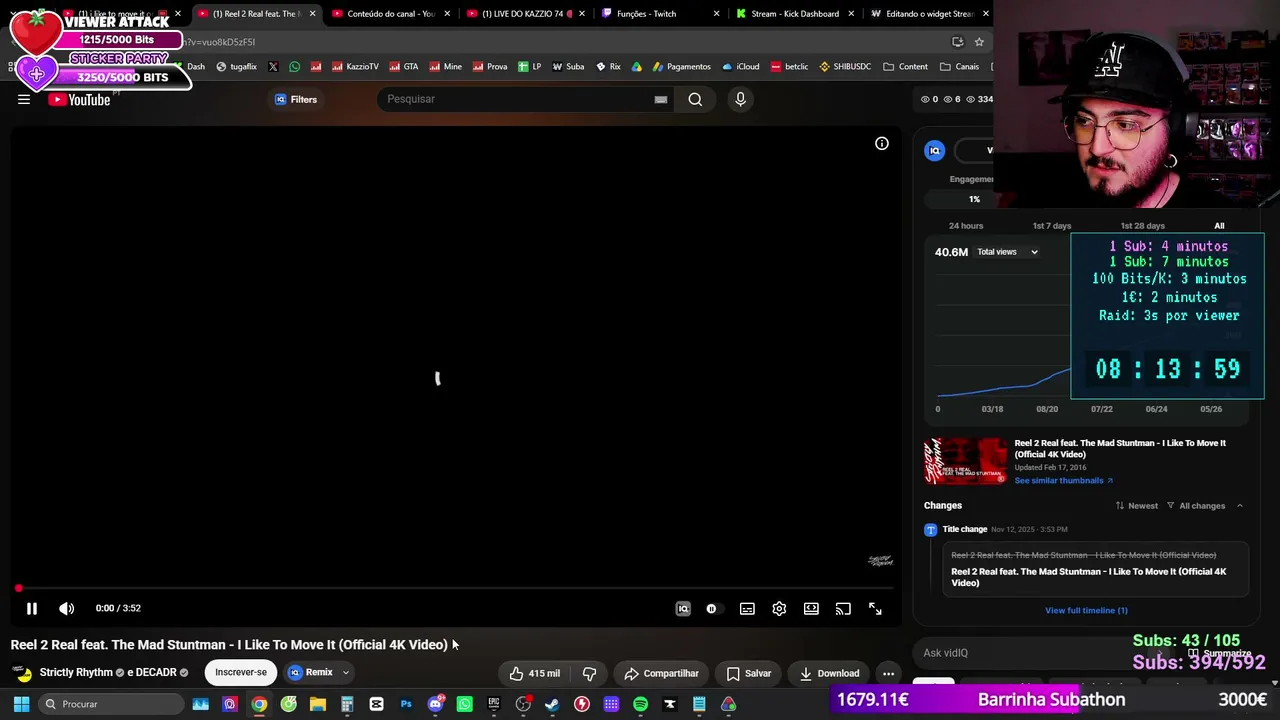Start voice search with microphone icon
Screen dimensions: 1280x720
coord(740,99)
